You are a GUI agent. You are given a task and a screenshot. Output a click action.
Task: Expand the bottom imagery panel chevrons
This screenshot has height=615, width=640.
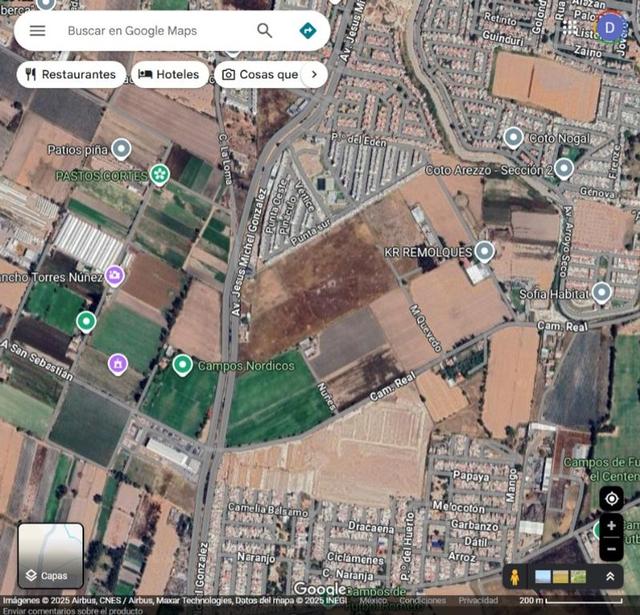click(x=610, y=577)
